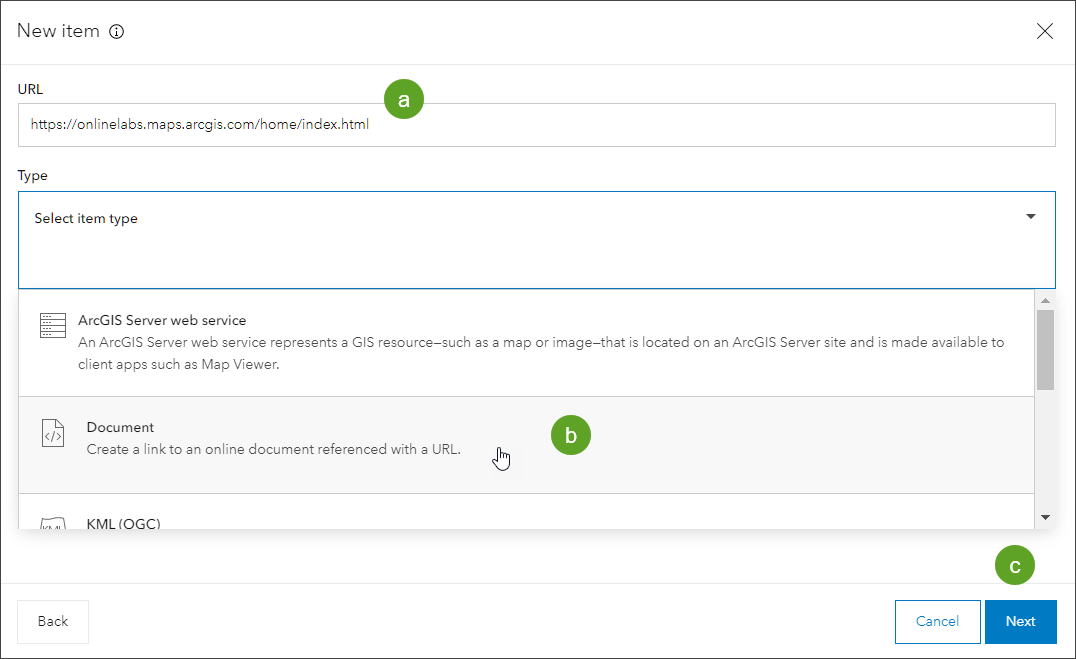Viewport: 1076px width, 659px height.
Task: Click the info icon beside New item
Action: pos(116,31)
